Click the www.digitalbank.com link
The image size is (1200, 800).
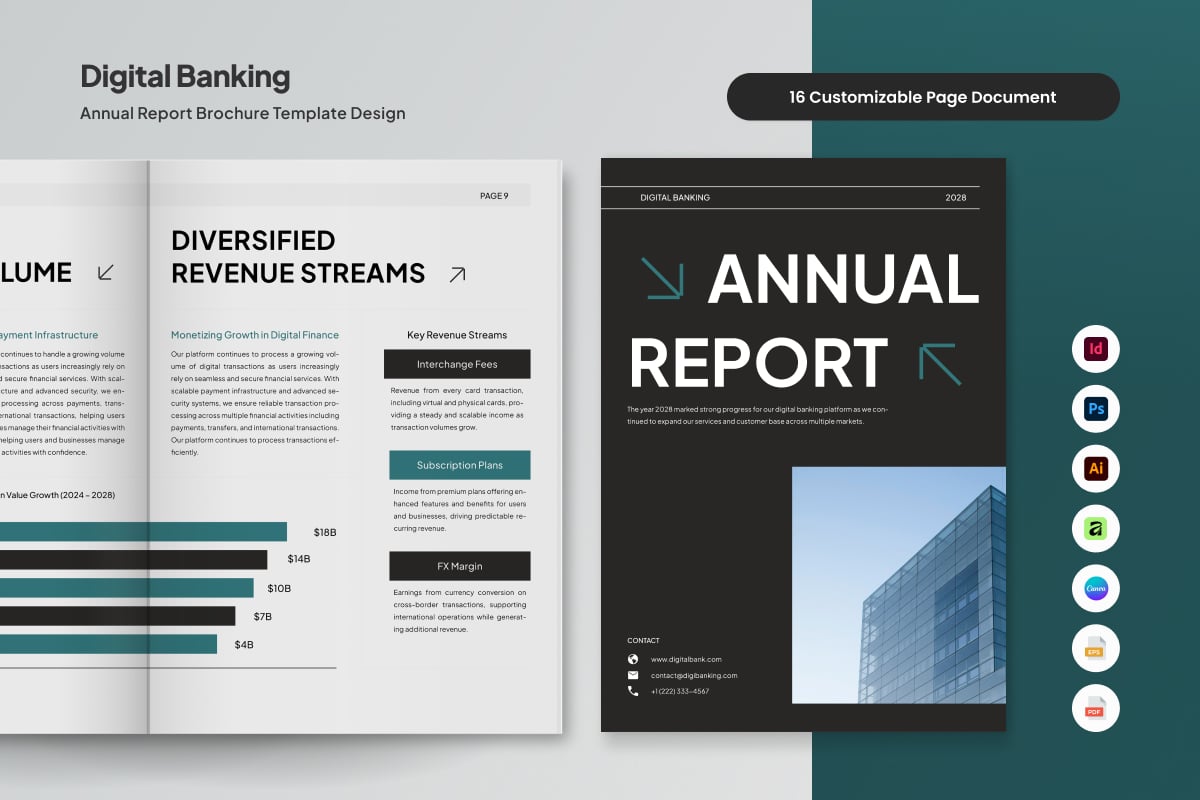pos(688,660)
